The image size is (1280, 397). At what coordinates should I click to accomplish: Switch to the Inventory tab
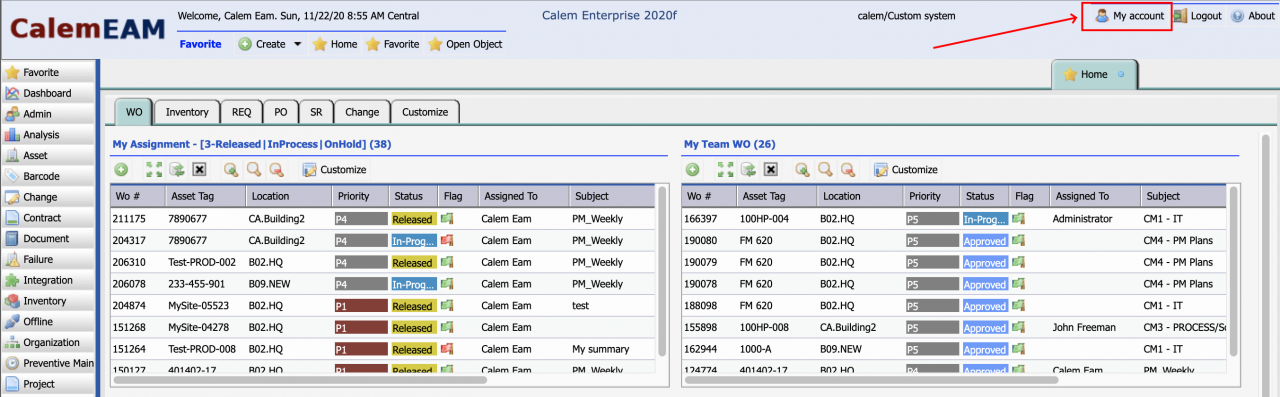coord(187,112)
